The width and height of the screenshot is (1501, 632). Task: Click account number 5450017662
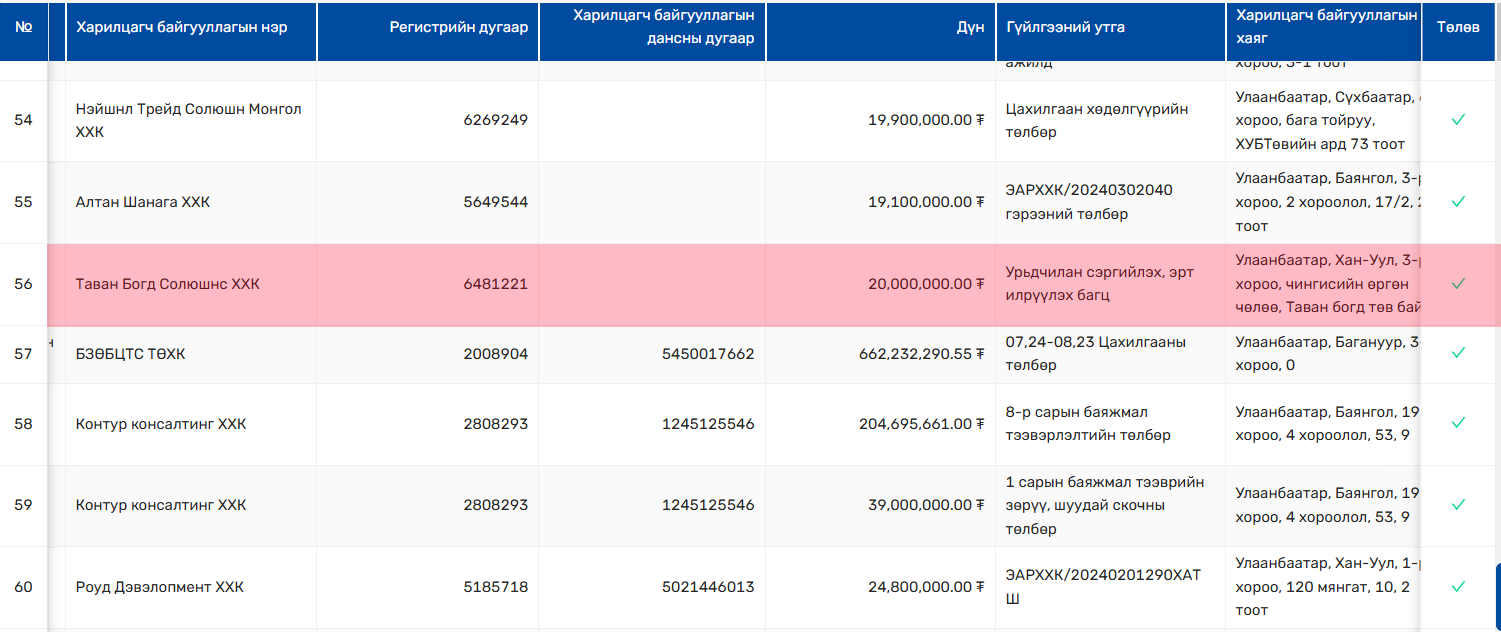click(x=708, y=353)
